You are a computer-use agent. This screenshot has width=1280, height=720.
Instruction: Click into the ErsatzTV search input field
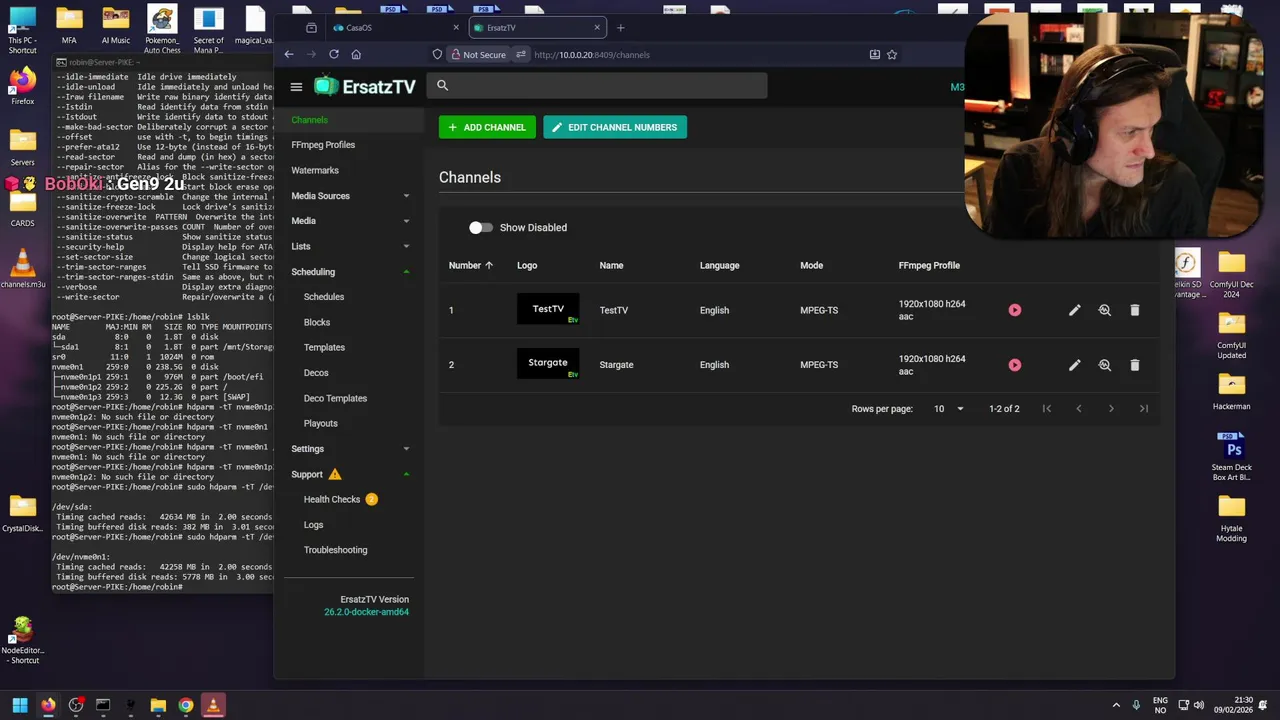tap(597, 86)
